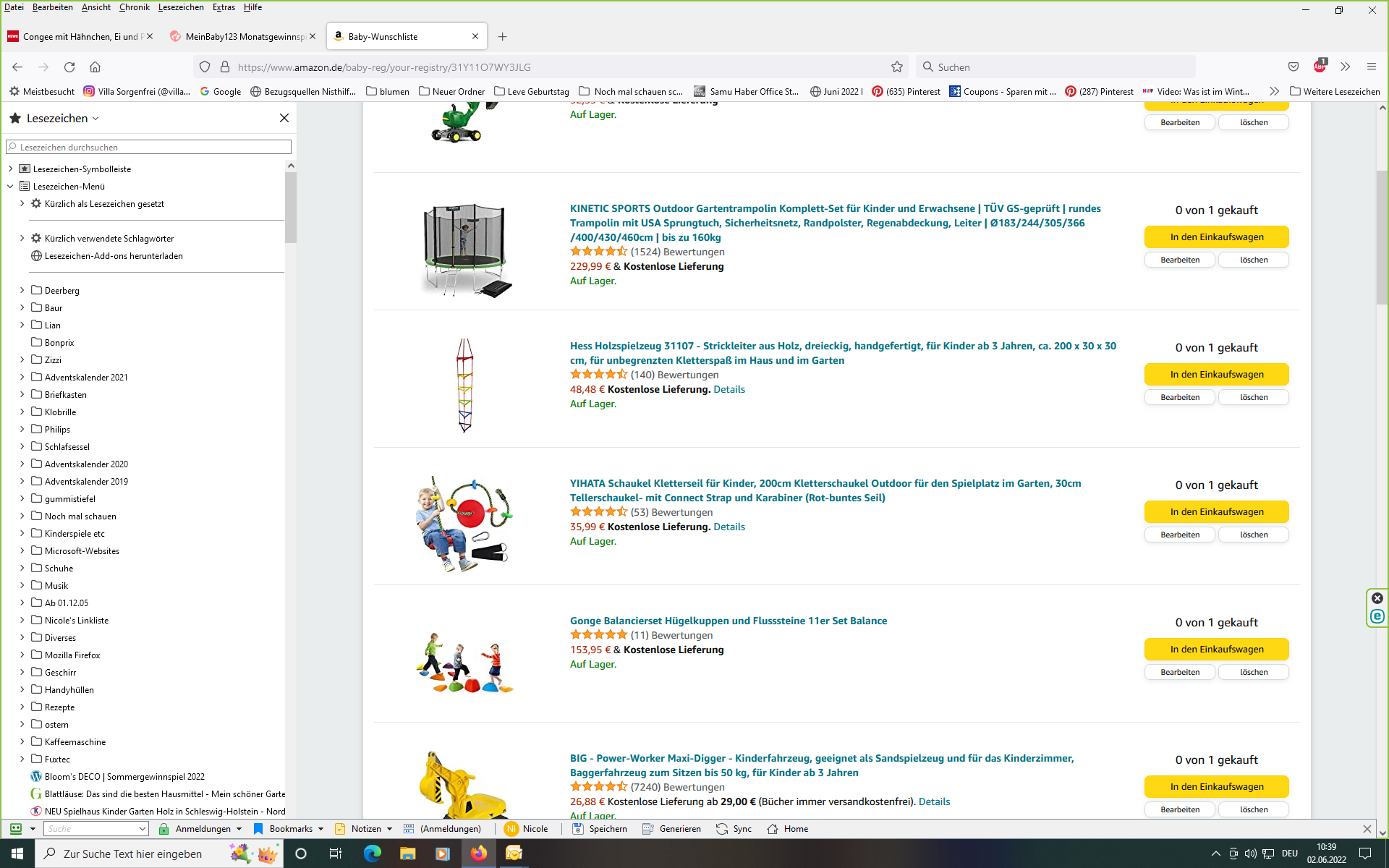Show overflow bookmarks toolbar chevron

1274,91
